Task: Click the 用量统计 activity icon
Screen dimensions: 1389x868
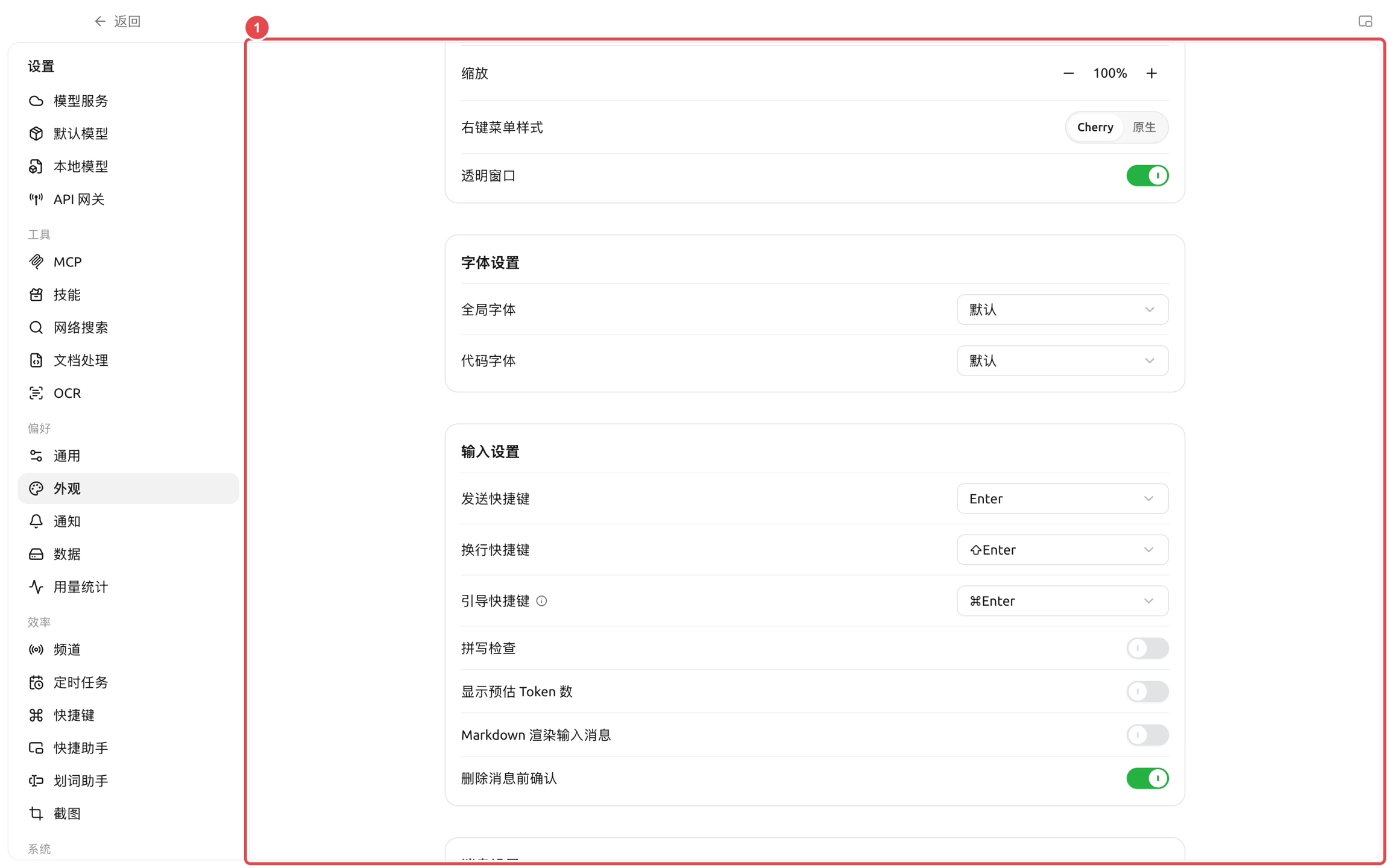Action: pyautogui.click(x=36, y=587)
